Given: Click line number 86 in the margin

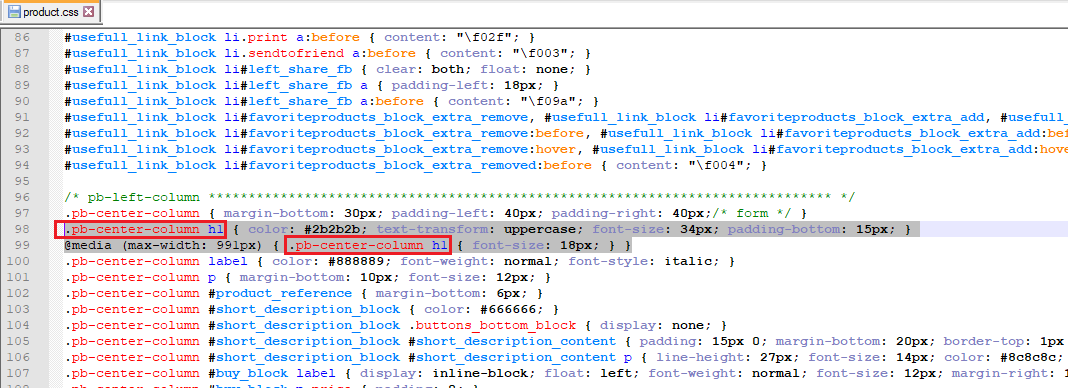Looking at the screenshot, I should (22, 37).
